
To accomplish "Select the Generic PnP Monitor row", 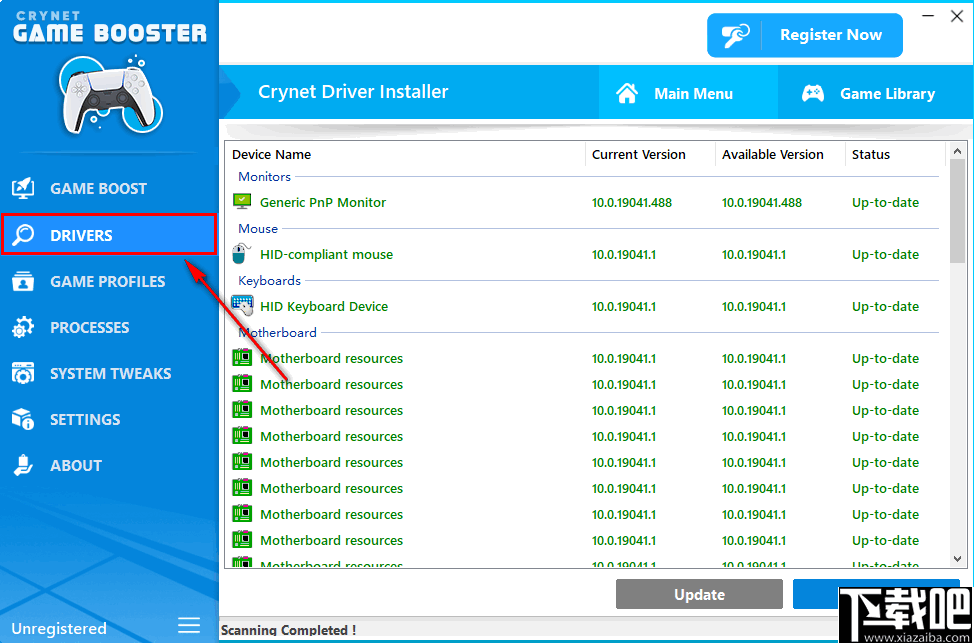I will pos(585,203).
